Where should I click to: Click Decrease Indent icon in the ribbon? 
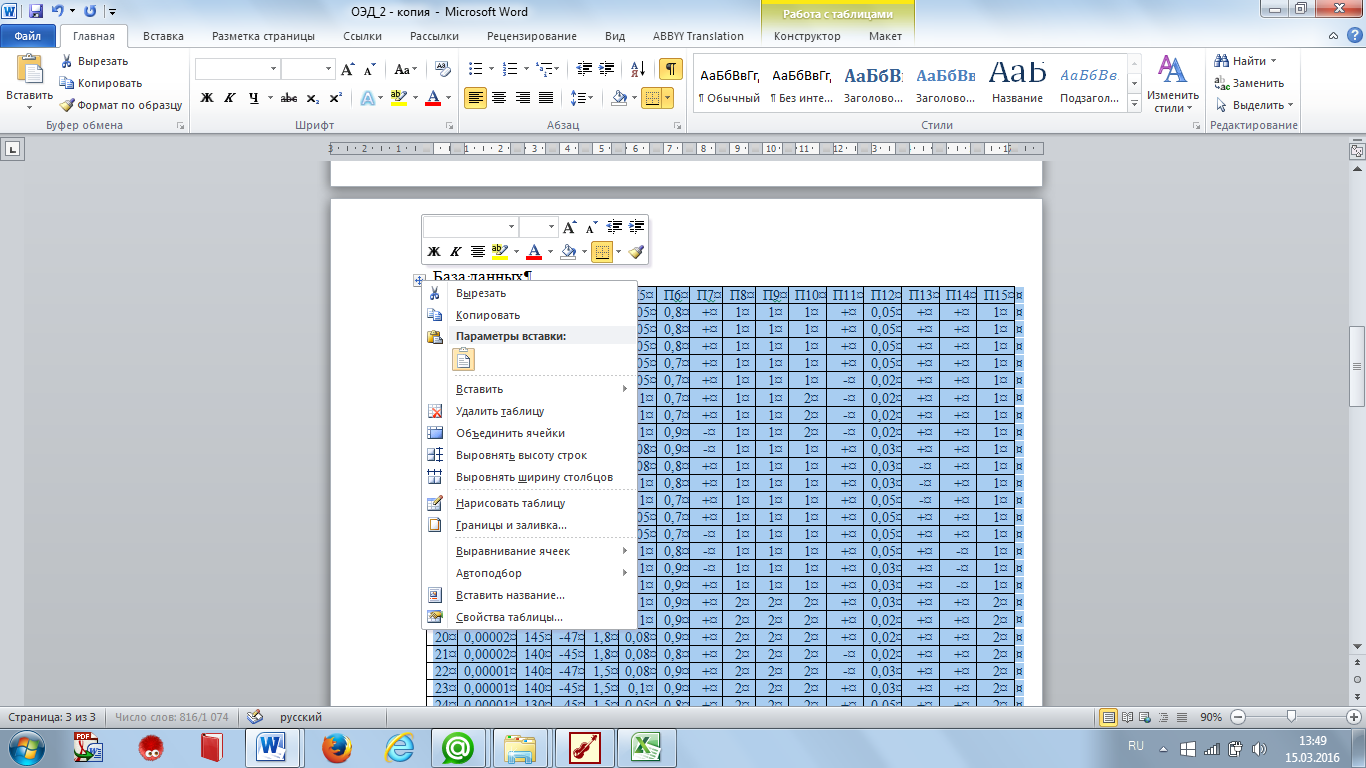[586, 69]
